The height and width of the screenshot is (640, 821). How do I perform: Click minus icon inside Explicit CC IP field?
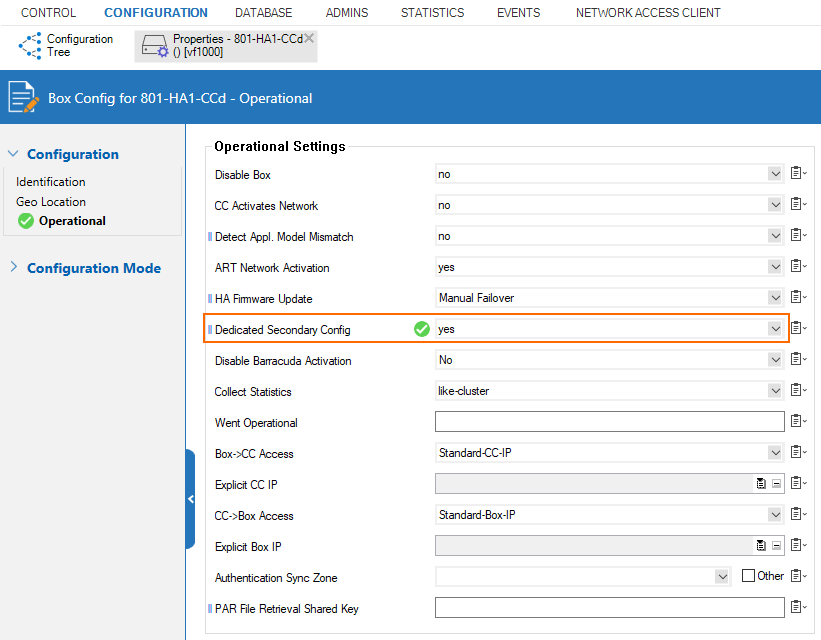coord(776,483)
